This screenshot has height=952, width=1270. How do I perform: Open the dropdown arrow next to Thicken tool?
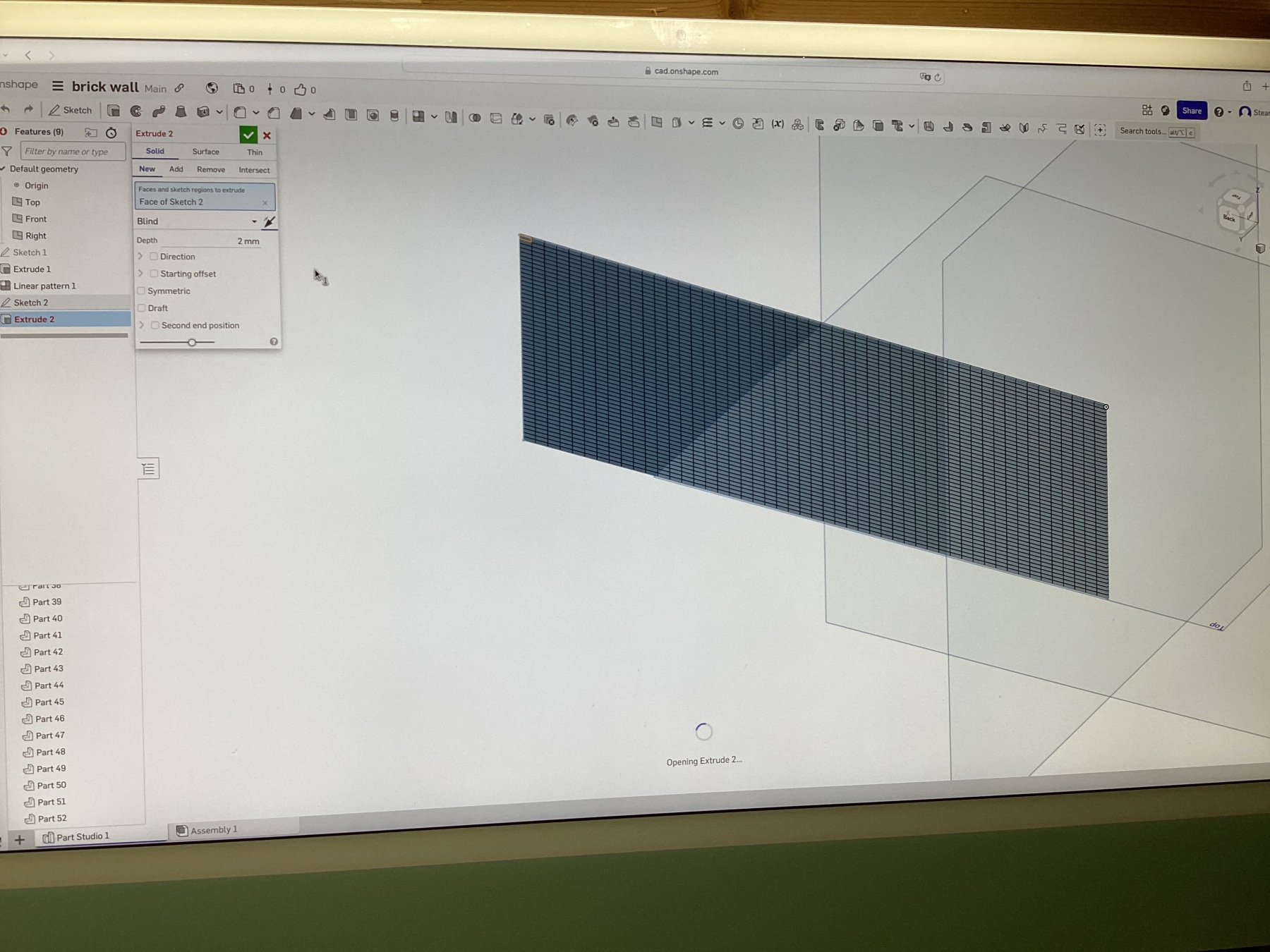(x=219, y=111)
